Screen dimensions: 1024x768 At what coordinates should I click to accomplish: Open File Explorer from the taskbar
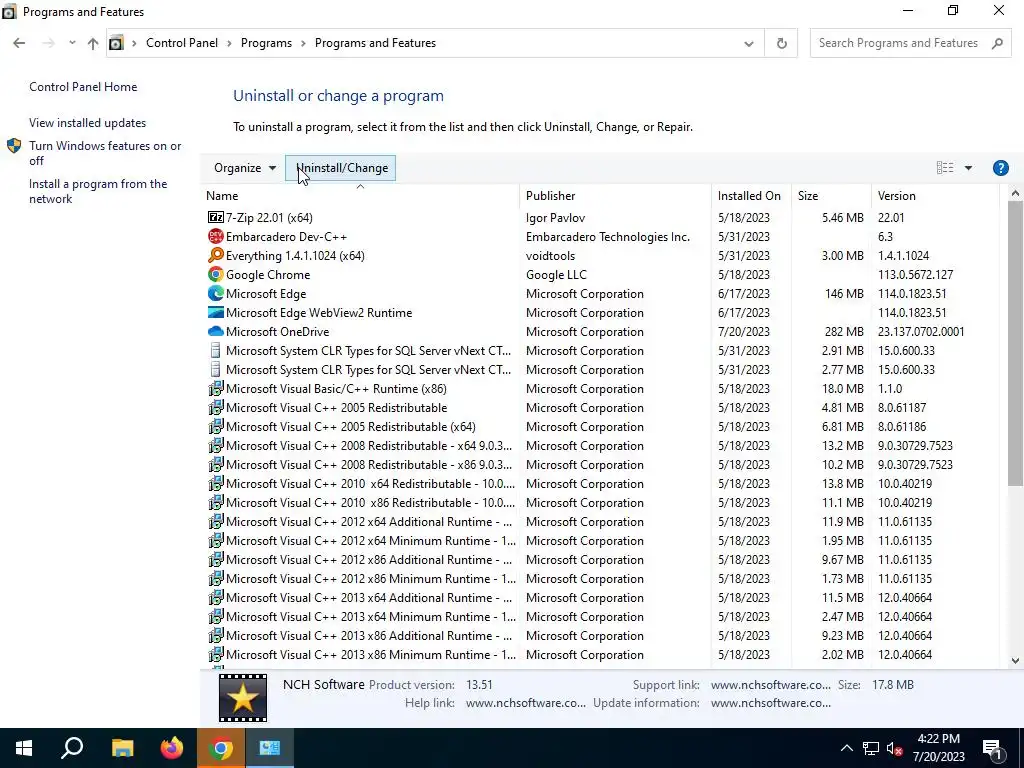122,748
